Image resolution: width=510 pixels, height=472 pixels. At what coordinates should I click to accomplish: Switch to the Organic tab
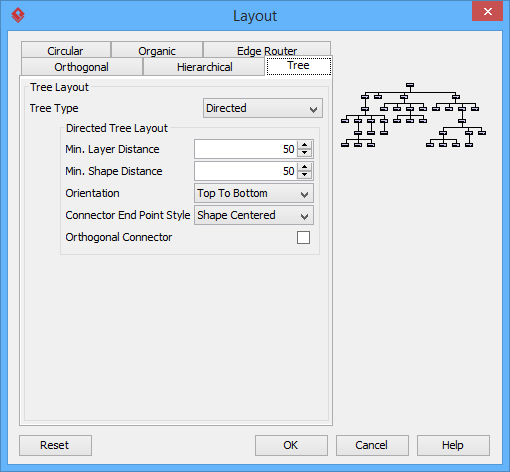click(157, 50)
